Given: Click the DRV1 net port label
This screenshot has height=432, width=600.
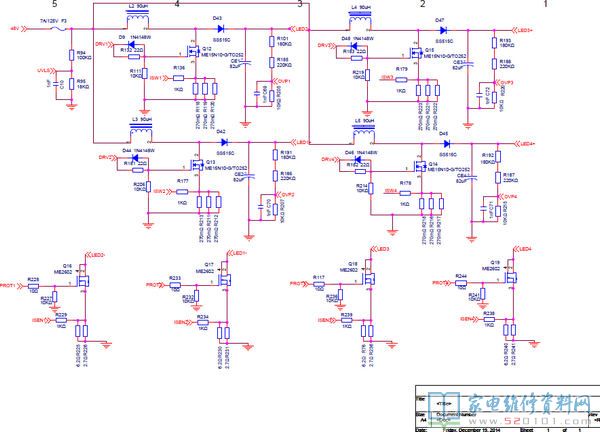Looking at the screenshot, I should (x=103, y=45).
